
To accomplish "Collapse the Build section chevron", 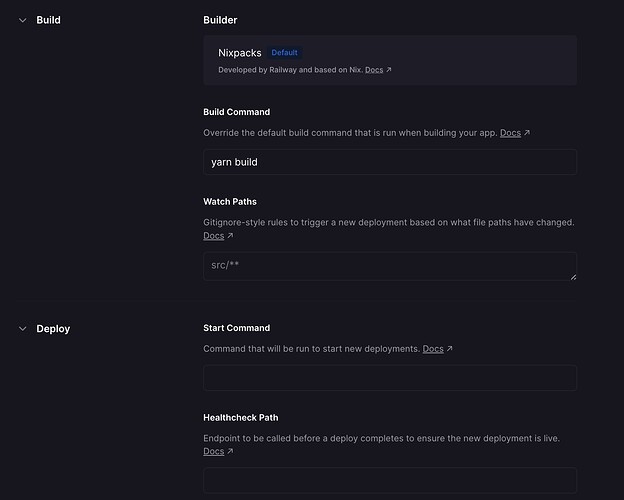I will (22, 20).
